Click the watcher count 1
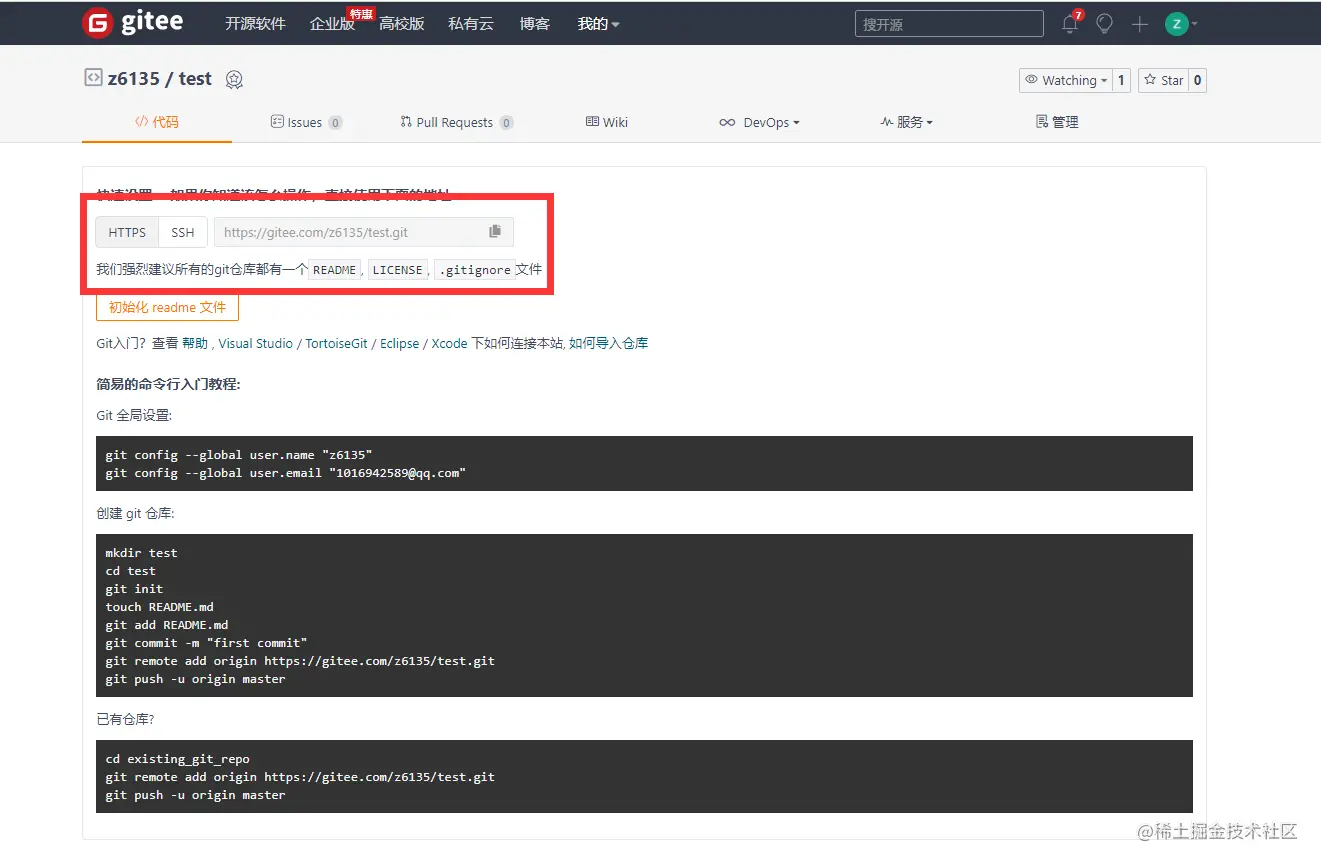This screenshot has height=865, width=1321. click(x=1121, y=80)
